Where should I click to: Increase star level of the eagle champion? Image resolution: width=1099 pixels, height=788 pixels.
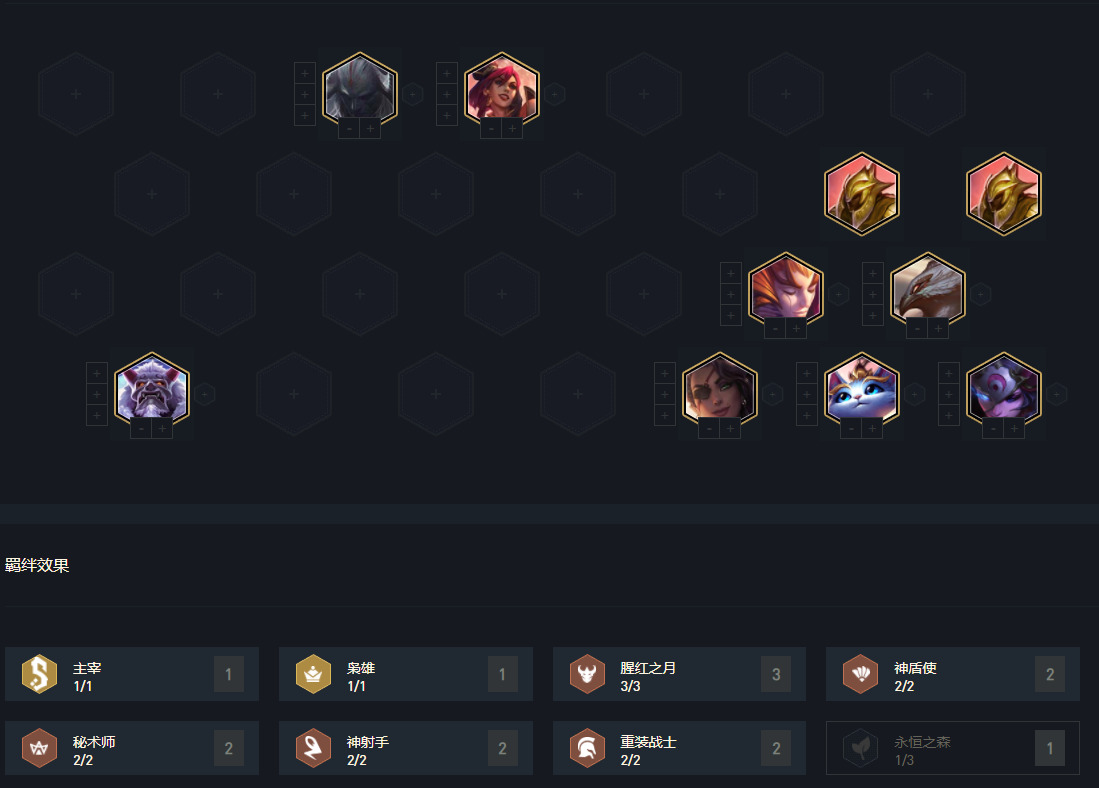tap(938, 328)
